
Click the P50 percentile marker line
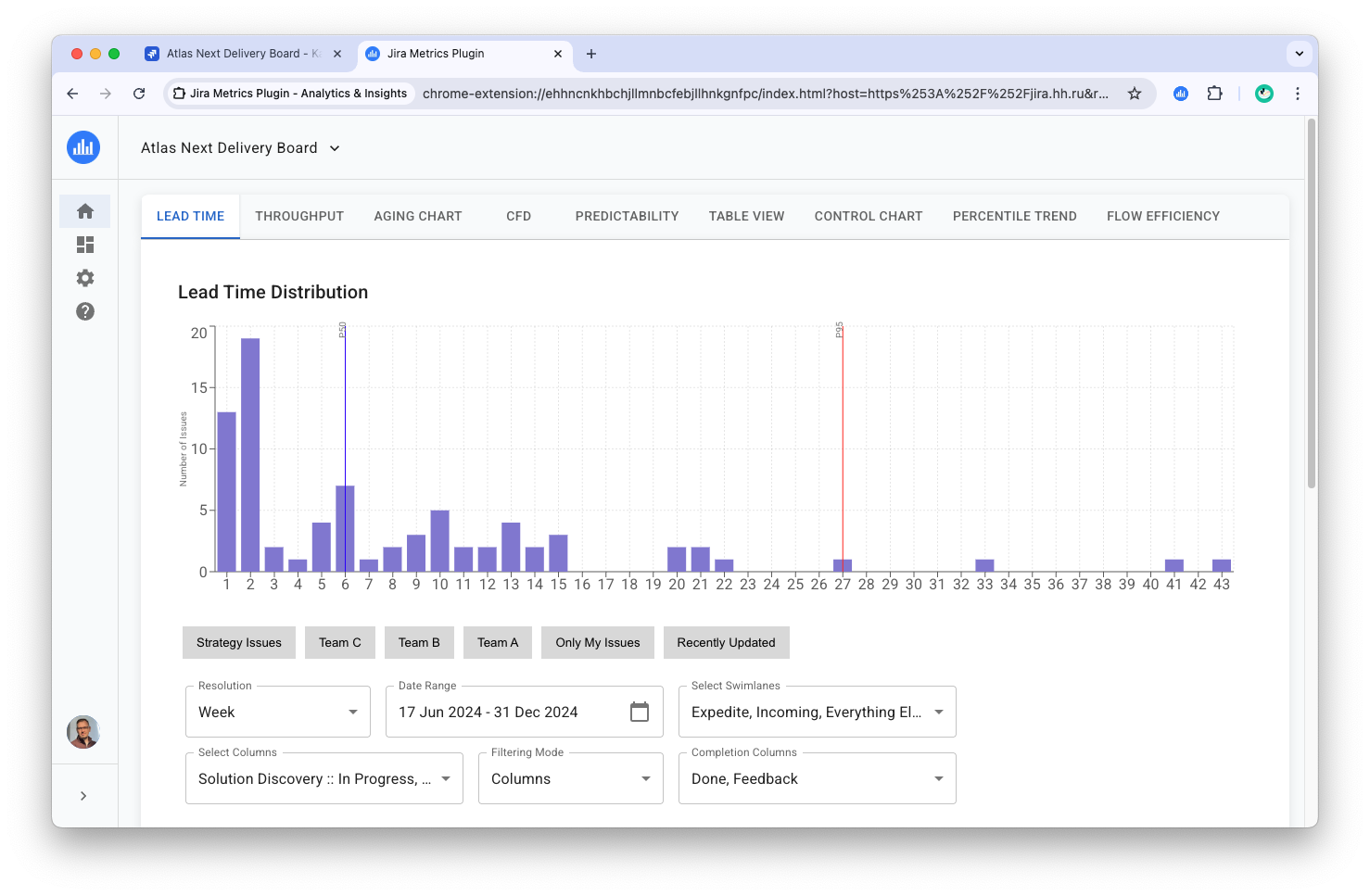345,448
